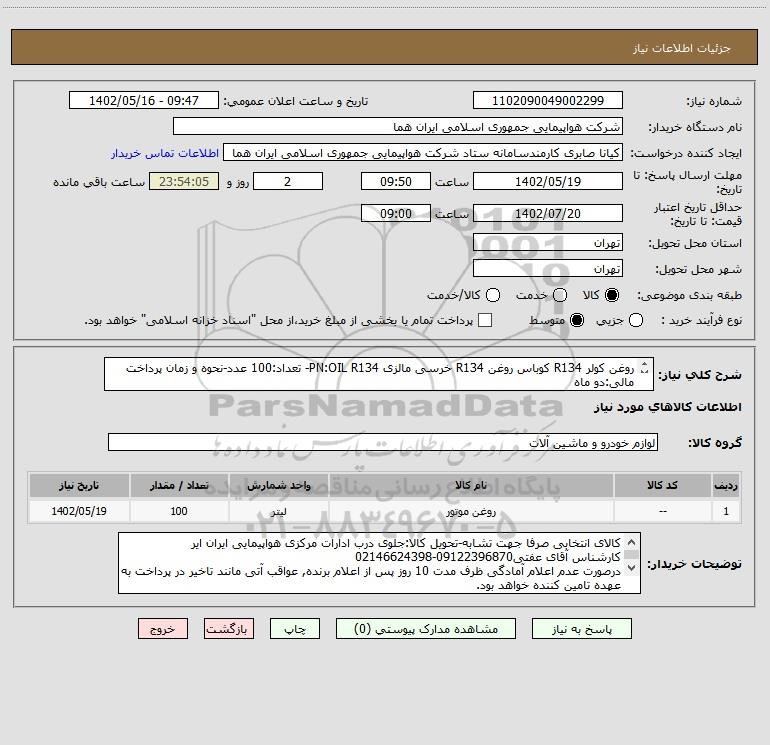The width and height of the screenshot is (770, 745).
Task: Click the buyer notes text area
Action: pos(379,563)
